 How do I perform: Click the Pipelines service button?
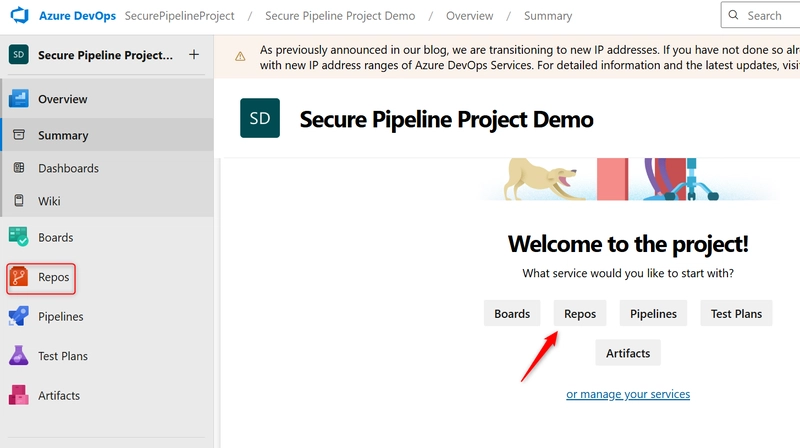coord(653,313)
